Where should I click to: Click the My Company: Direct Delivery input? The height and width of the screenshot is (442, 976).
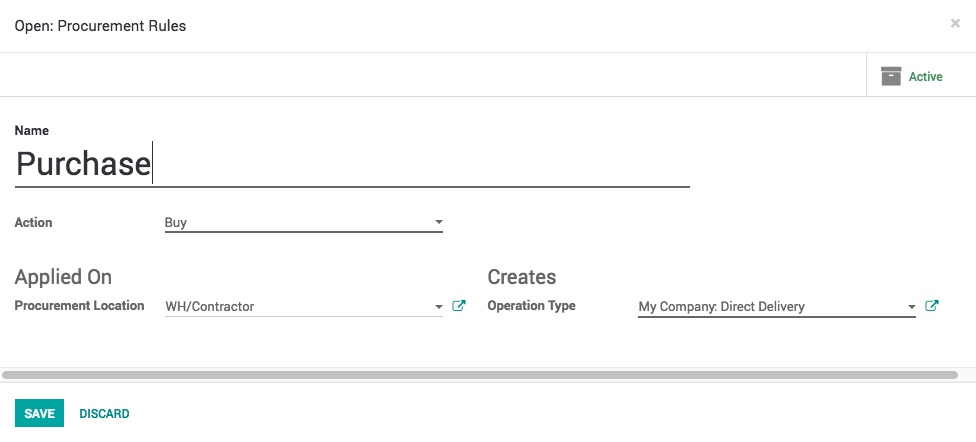[x=768, y=307]
